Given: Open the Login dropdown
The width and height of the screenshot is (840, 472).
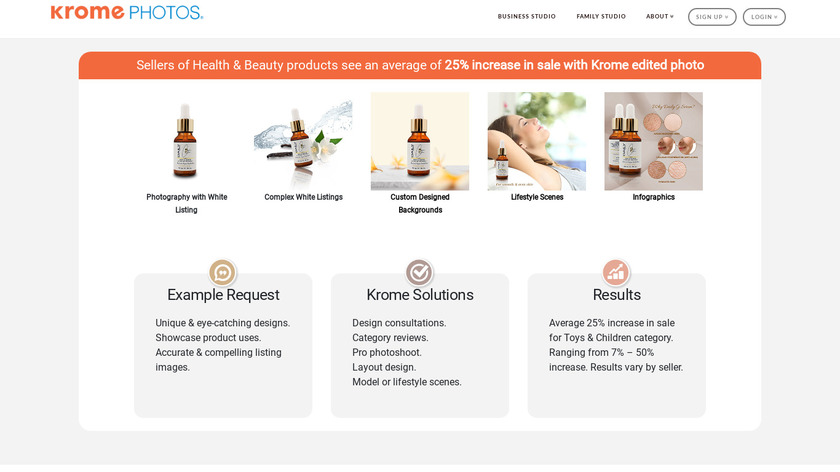Looking at the screenshot, I should point(764,17).
